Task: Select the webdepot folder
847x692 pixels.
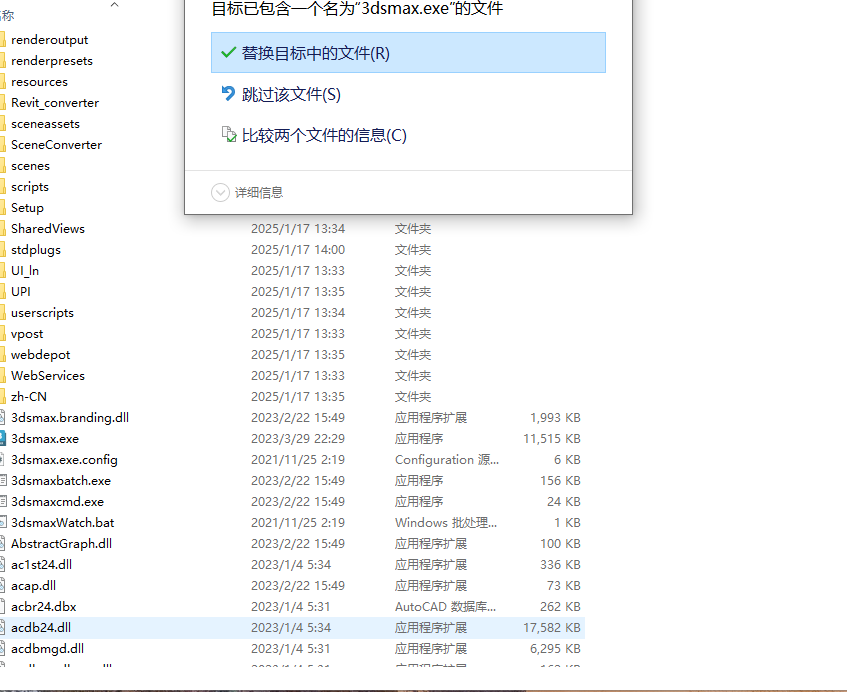Action: 41,354
